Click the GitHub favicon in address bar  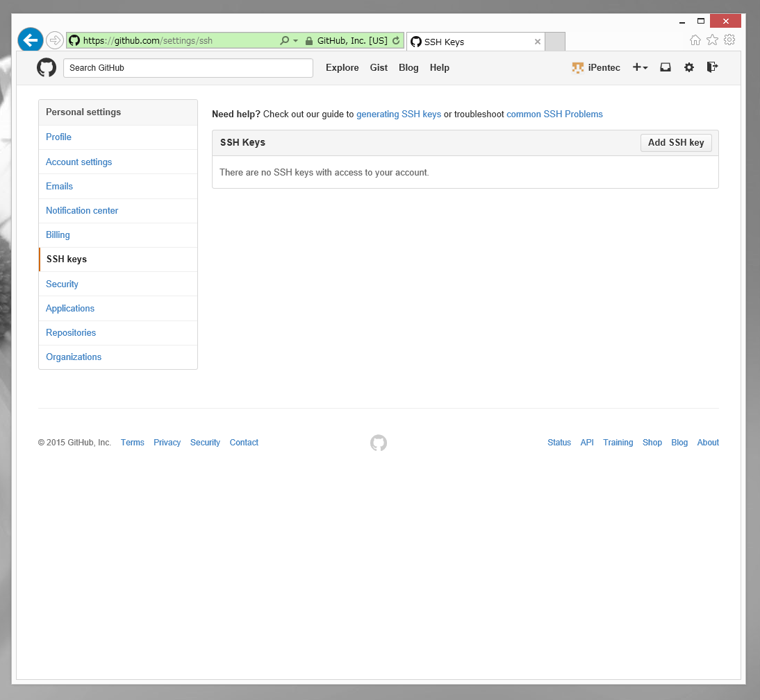pyautogui.click(x=74, y=40)
